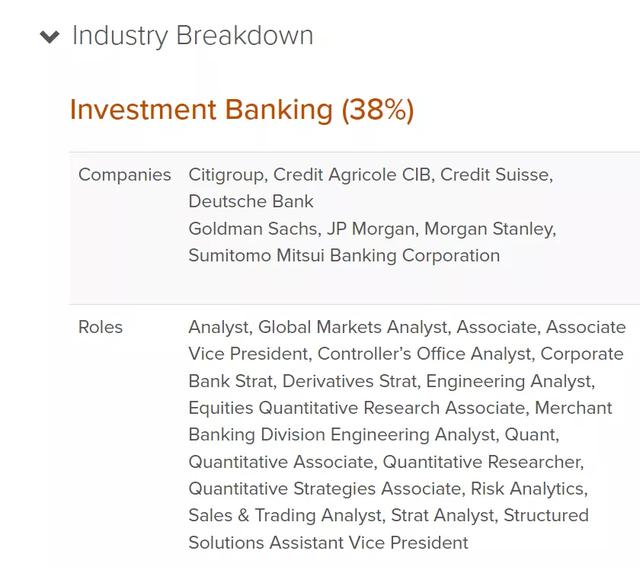
Task: Select the Quantitative Researcher role
Action: pos(481,462)
